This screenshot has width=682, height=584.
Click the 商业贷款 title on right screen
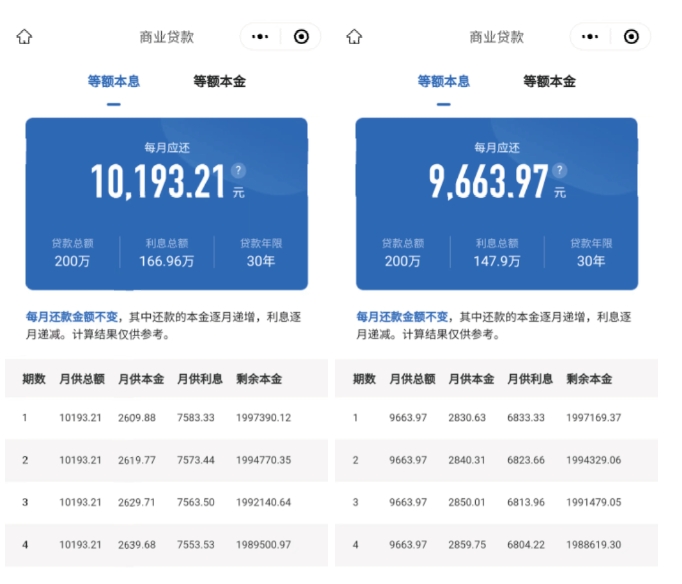[497, 37]
